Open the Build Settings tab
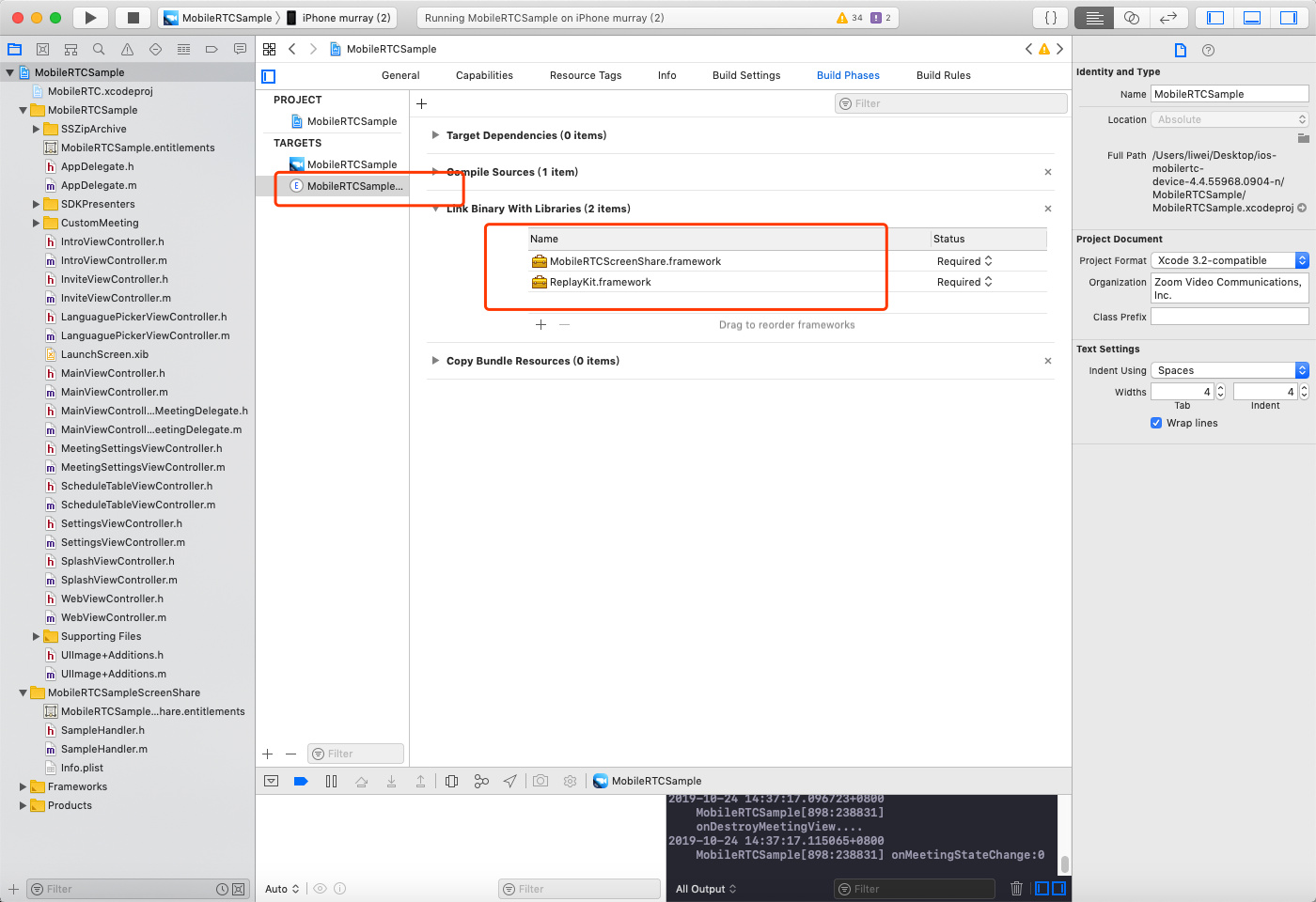 tap(746, 75)
